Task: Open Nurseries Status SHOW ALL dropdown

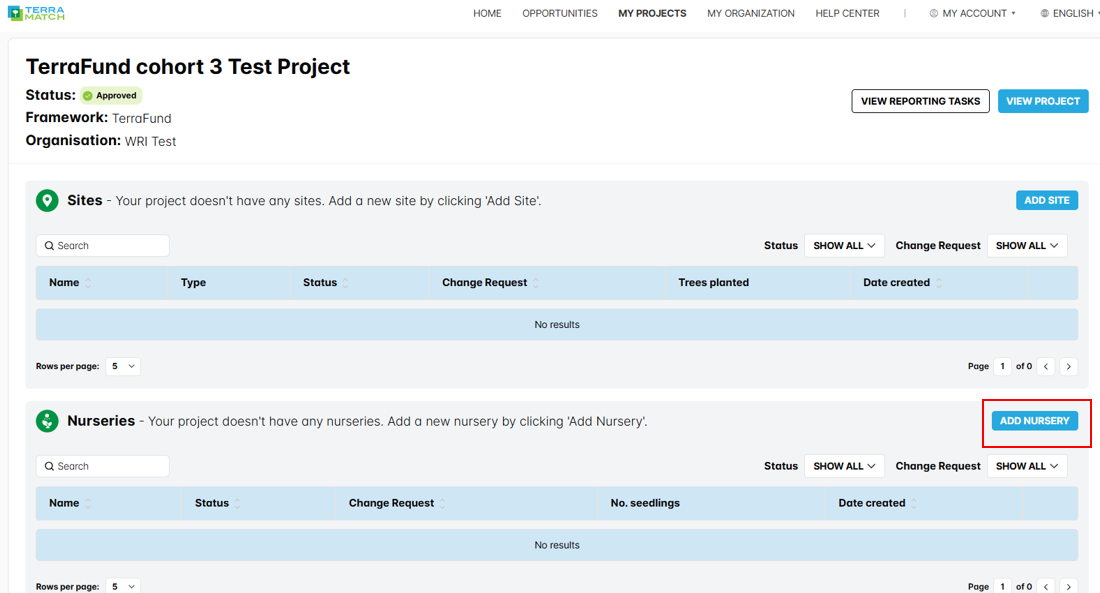Action: 844,466
